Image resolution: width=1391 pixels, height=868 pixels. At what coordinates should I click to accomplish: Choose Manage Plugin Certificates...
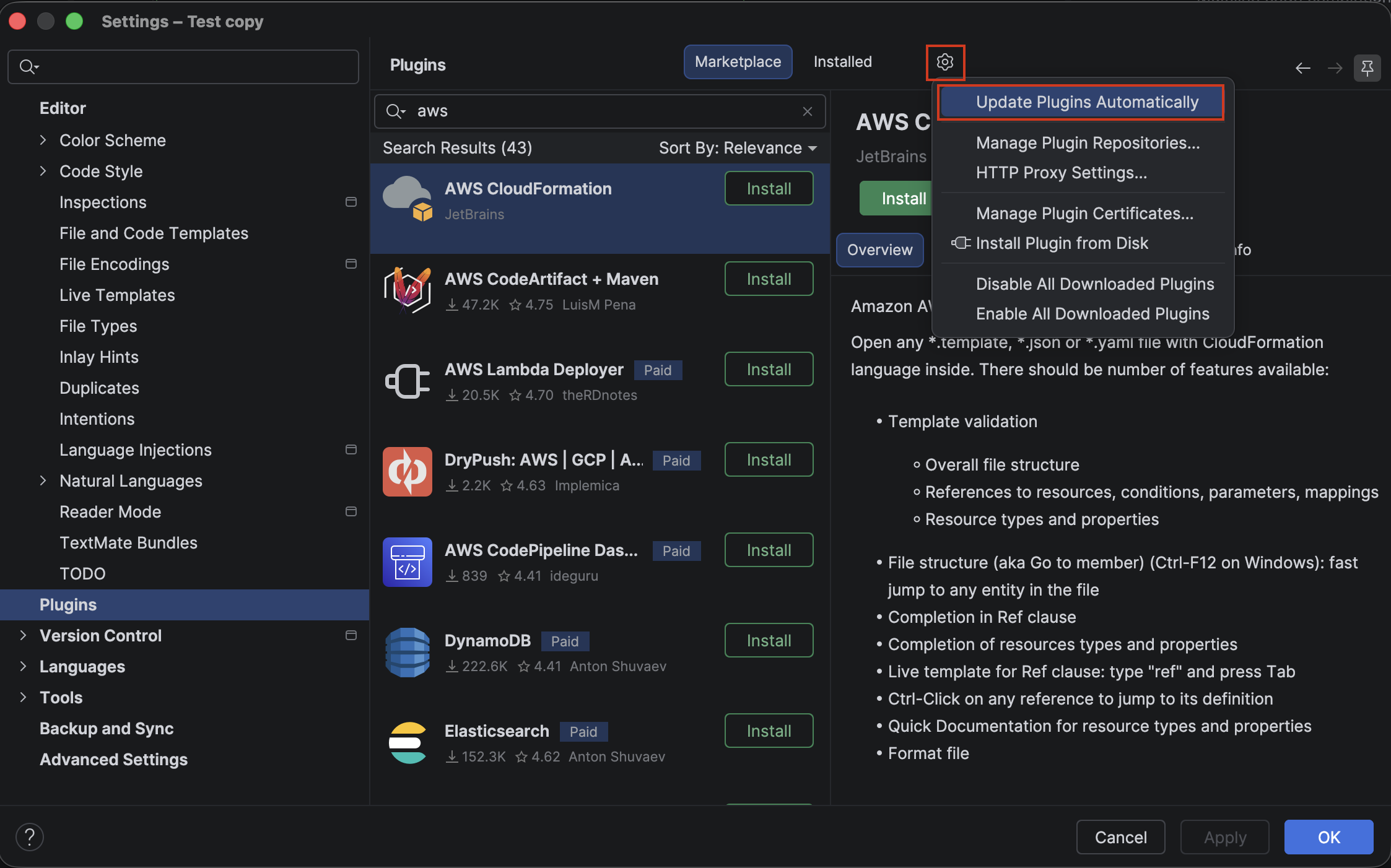point(1083,214)
